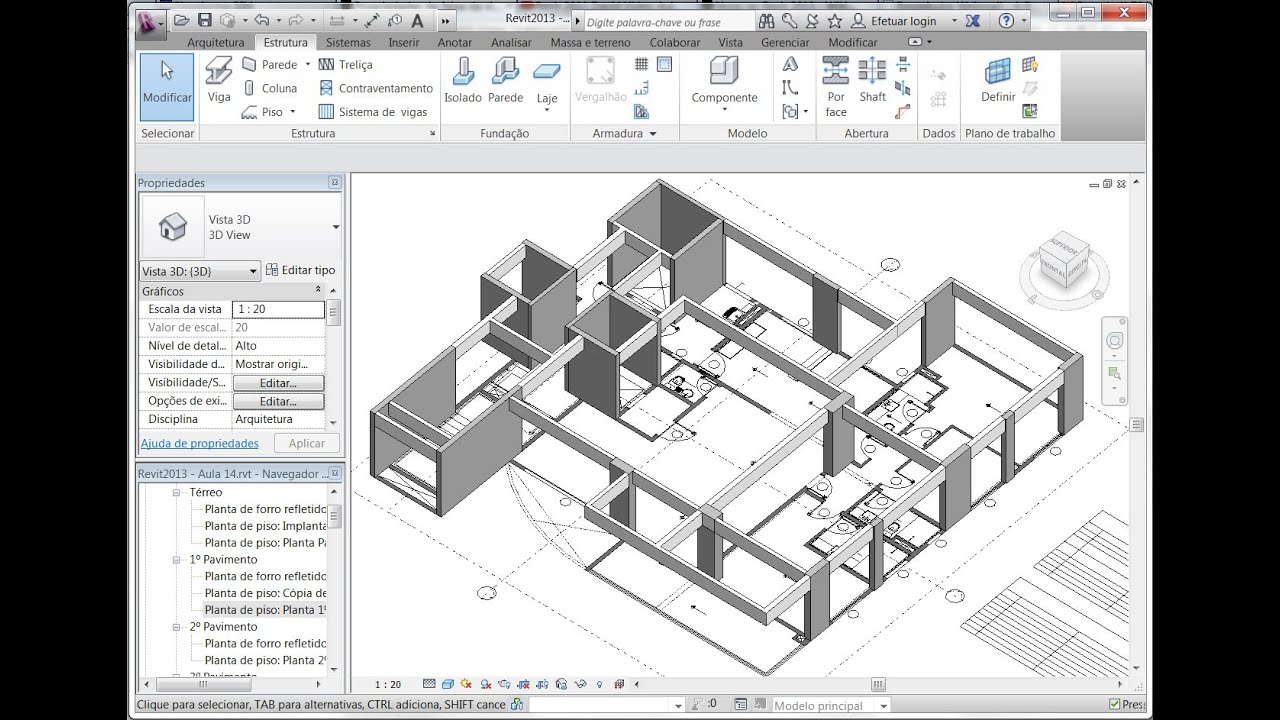The width and height of the screenshot is (1280, 720).
Task: Open the Ajuda de propriedades link
Action: [199, 443]
